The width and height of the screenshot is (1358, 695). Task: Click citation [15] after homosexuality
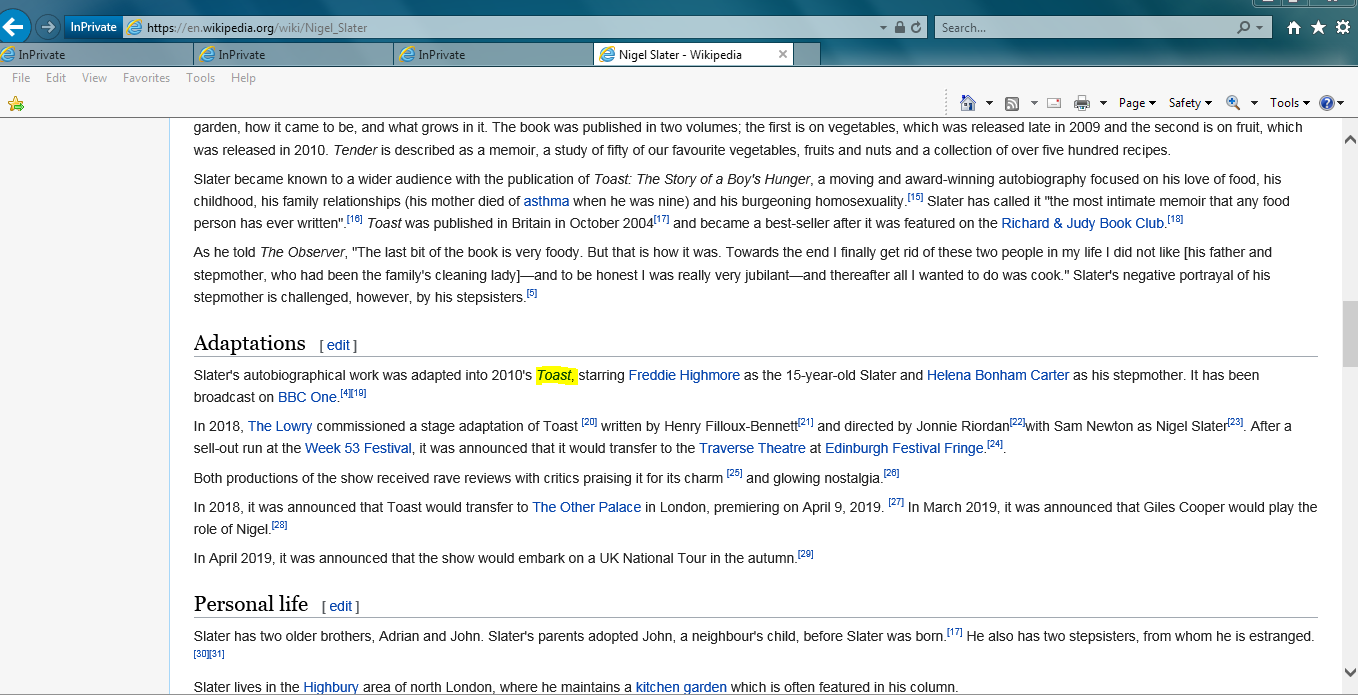pyautogui.click(x=915, y=197)
